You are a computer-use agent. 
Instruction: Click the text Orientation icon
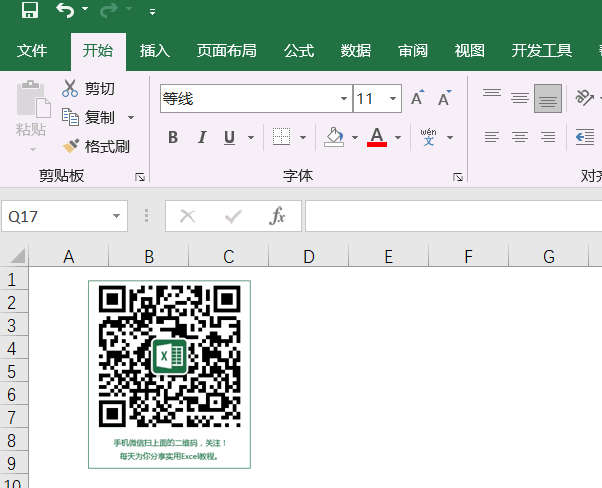coord(584,98)
